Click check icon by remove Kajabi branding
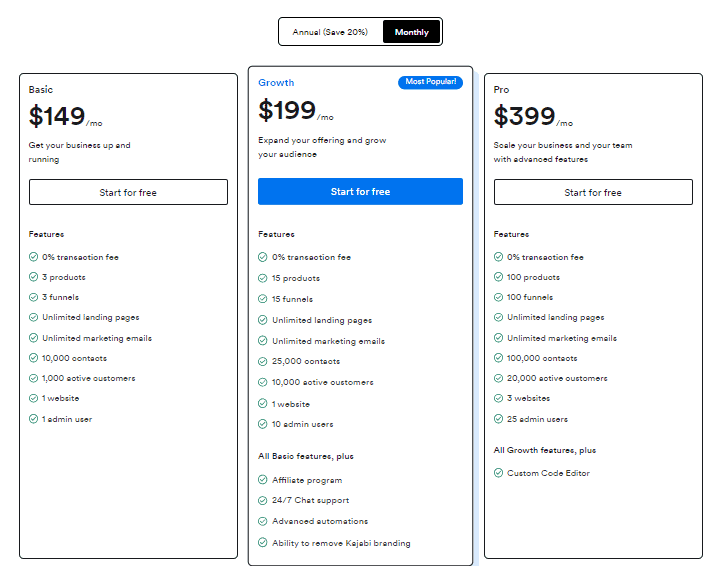The image size is (720, 566). (x=263, y=543)
